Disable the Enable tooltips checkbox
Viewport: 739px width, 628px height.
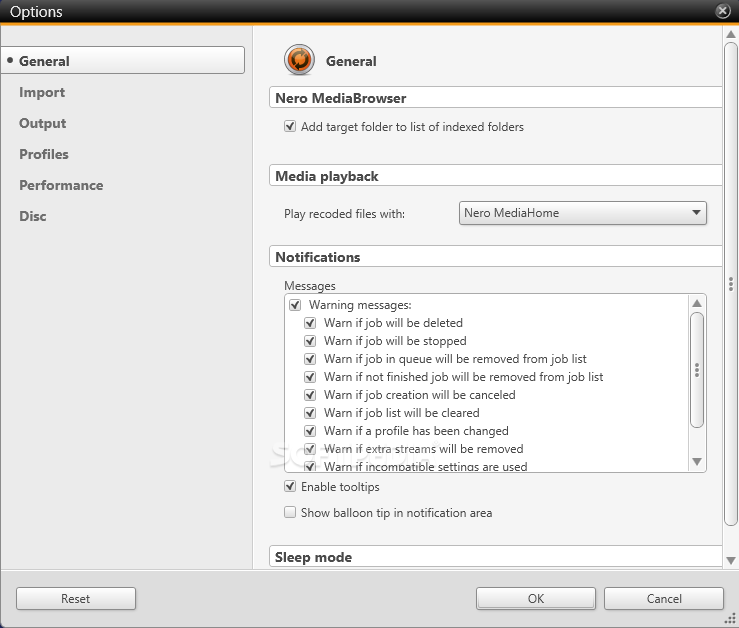coord(290,486)
